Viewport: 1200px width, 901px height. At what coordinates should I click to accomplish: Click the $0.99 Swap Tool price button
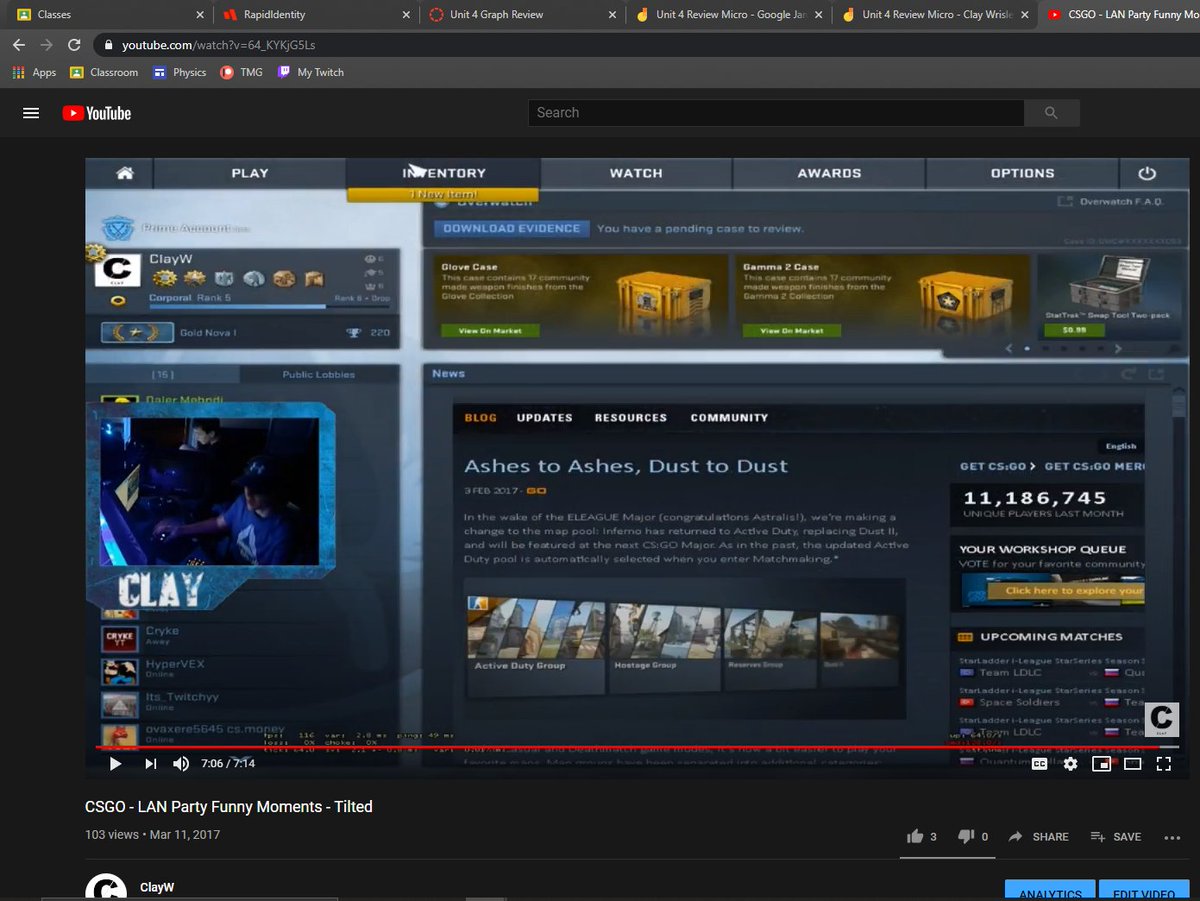coord(1075,329)
